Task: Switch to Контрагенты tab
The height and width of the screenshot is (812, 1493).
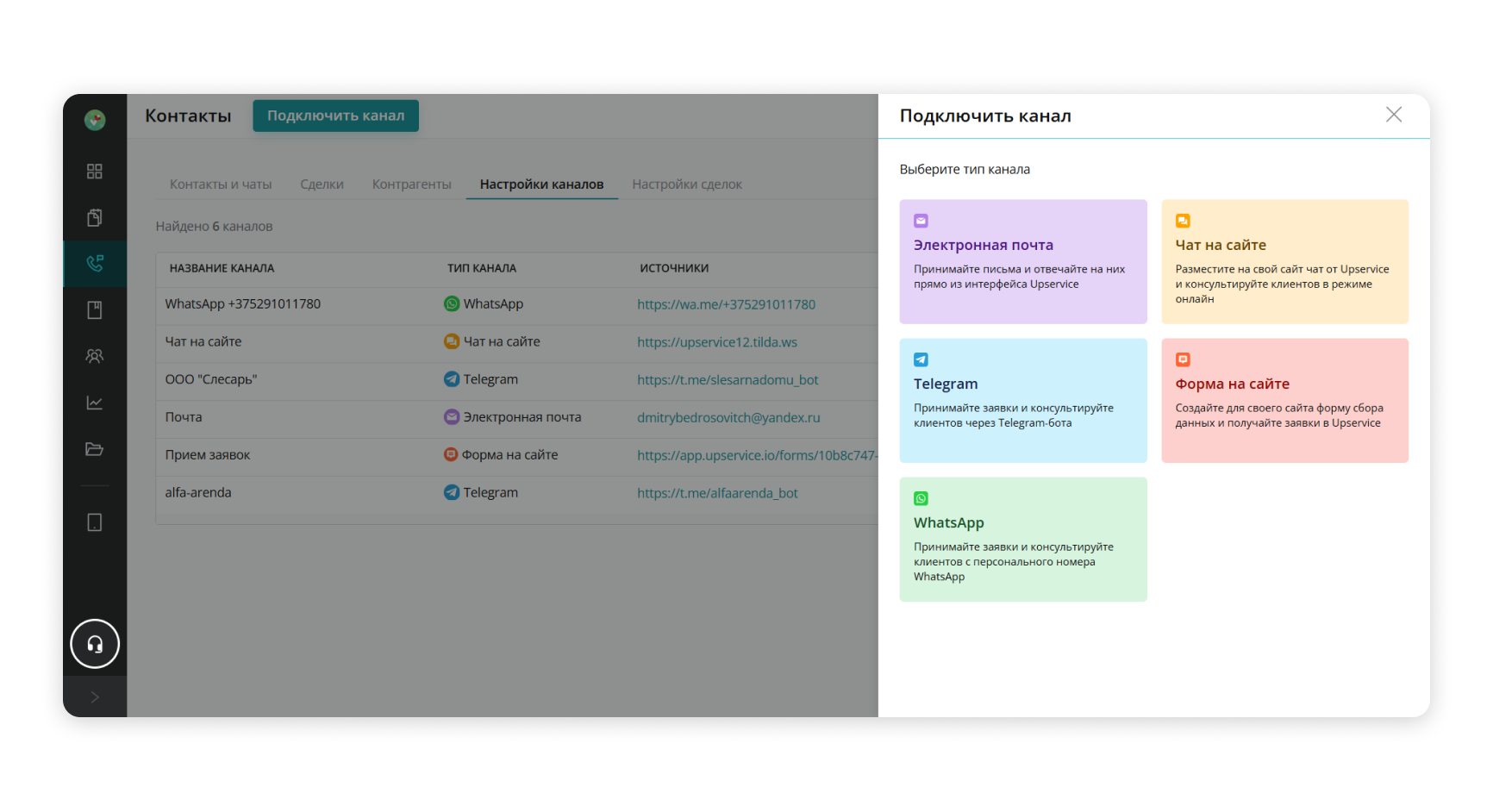Action: [411, 184]
